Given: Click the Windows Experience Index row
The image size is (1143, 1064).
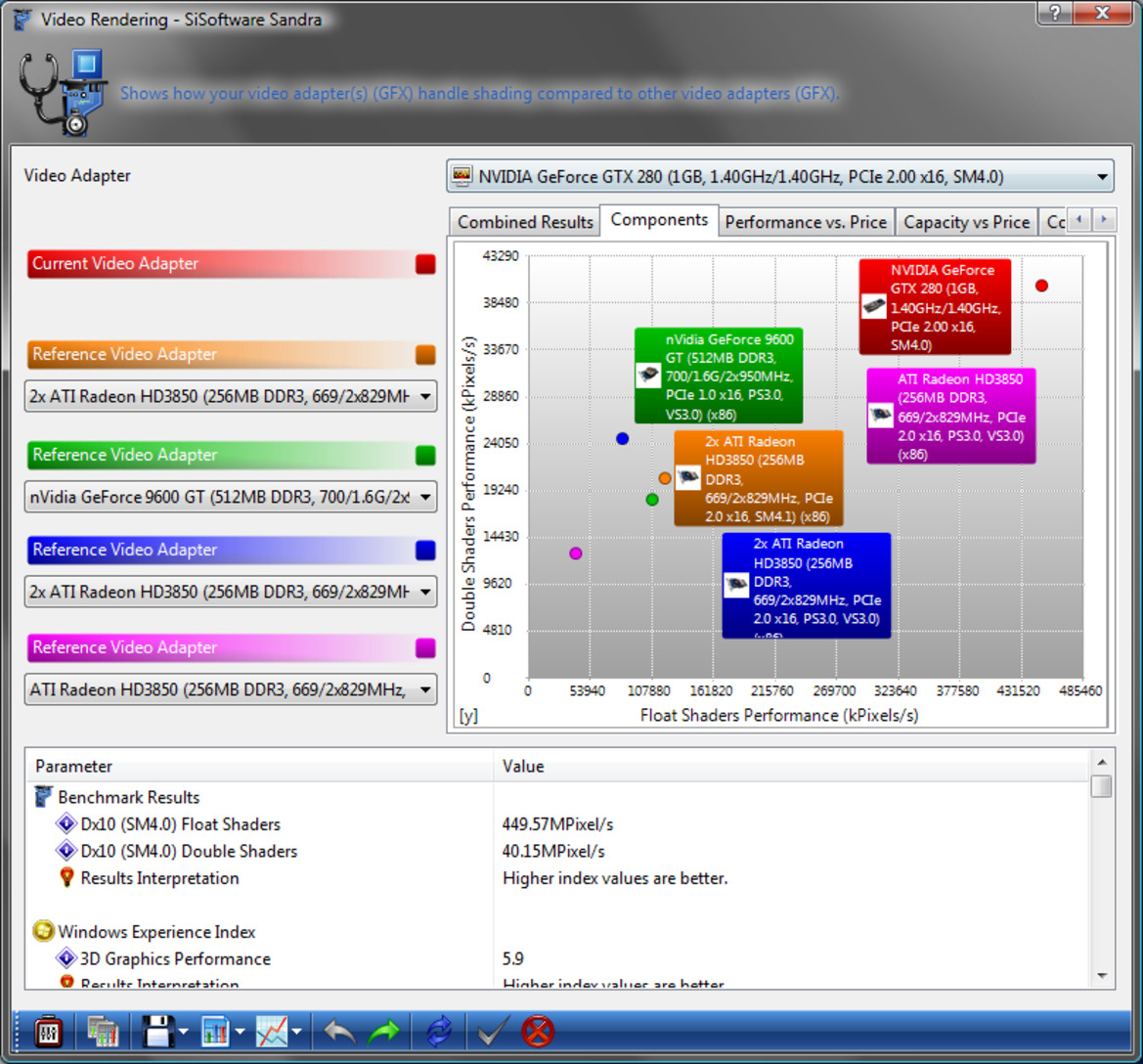Looking at the screenshot, I should point(557,931).
